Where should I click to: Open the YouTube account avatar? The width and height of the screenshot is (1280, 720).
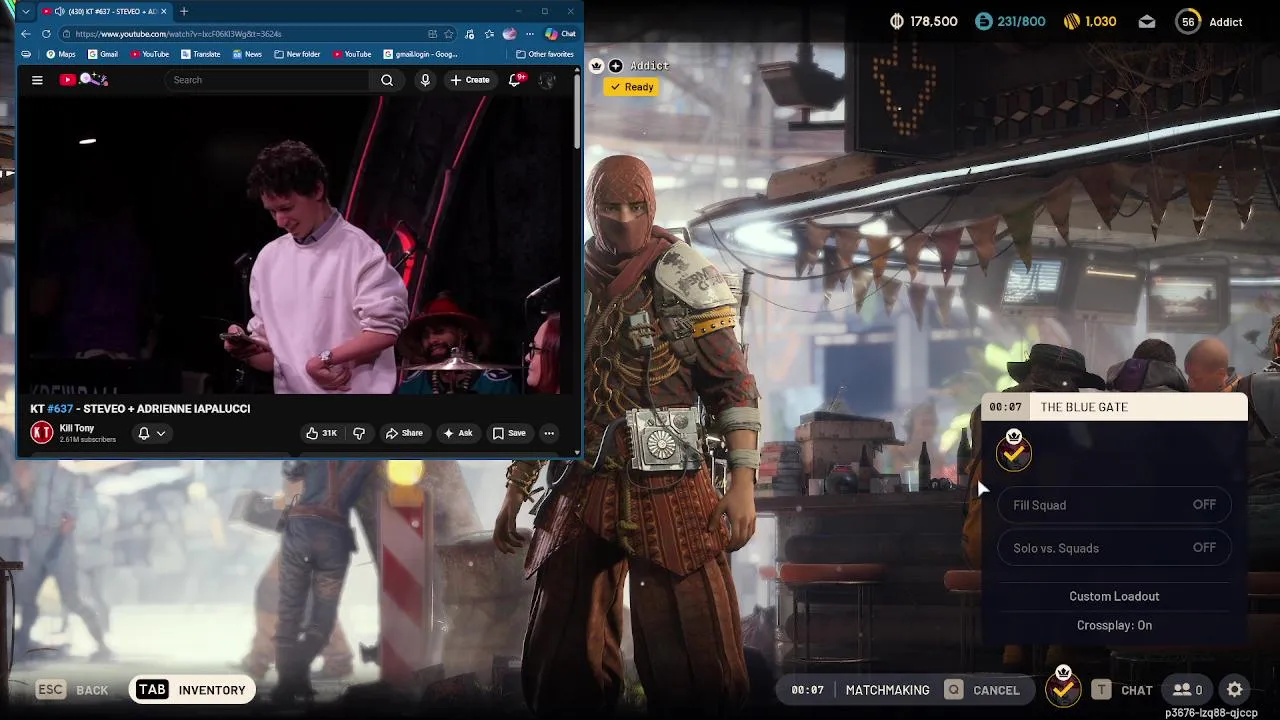(547, 80)
